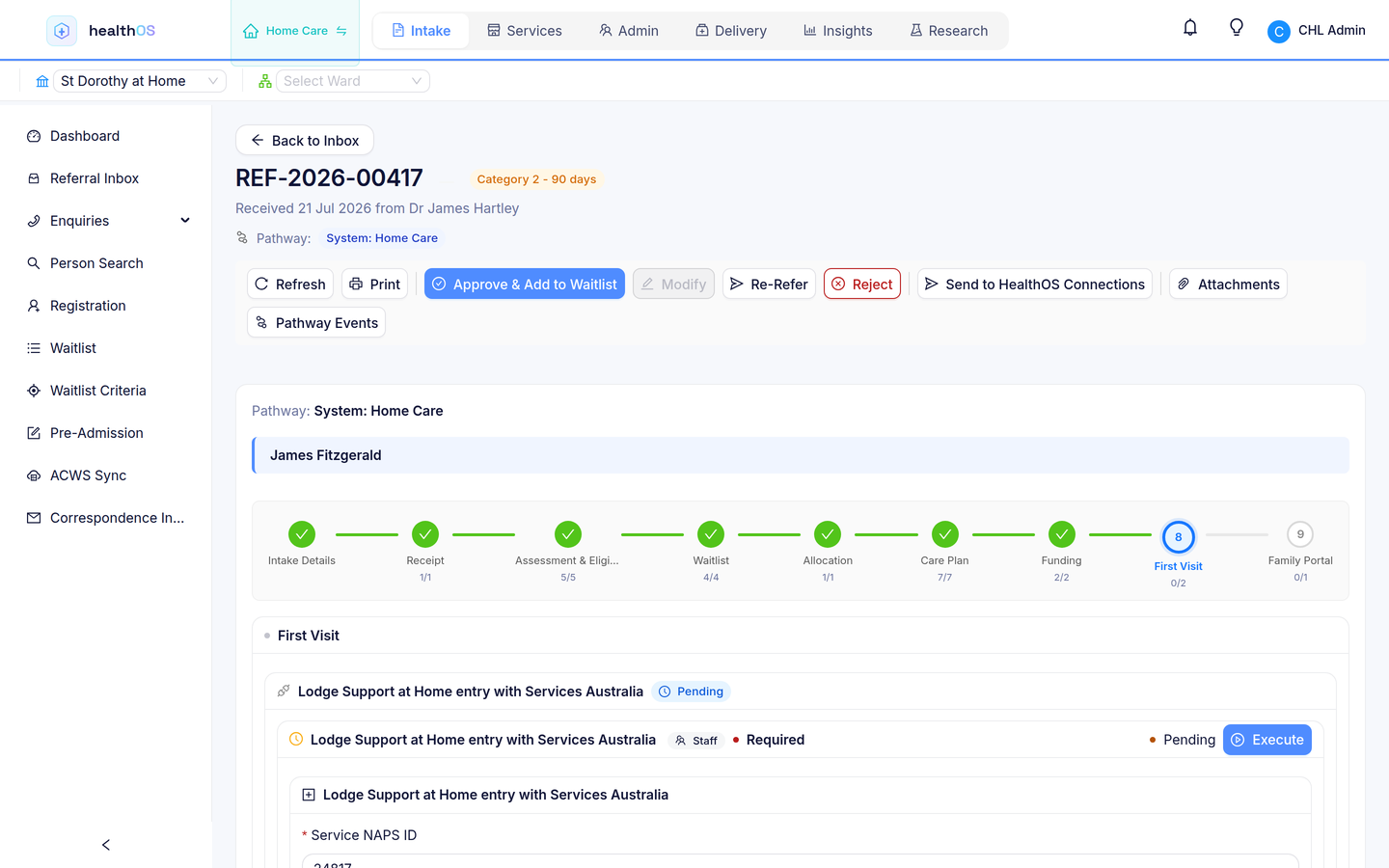Open Pathway Events
Image resolution: width=1389 pixels, height=868 pixels.
(x=316, y=322)
